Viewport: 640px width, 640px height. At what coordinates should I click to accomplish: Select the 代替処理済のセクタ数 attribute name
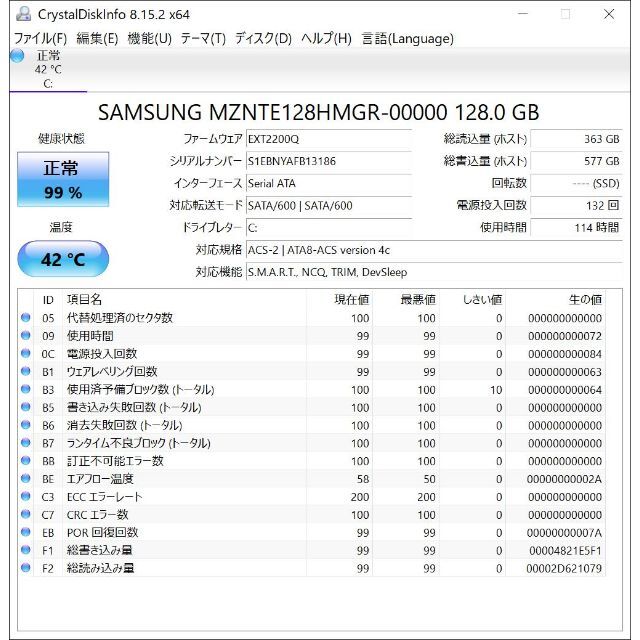tap(120, 318)
